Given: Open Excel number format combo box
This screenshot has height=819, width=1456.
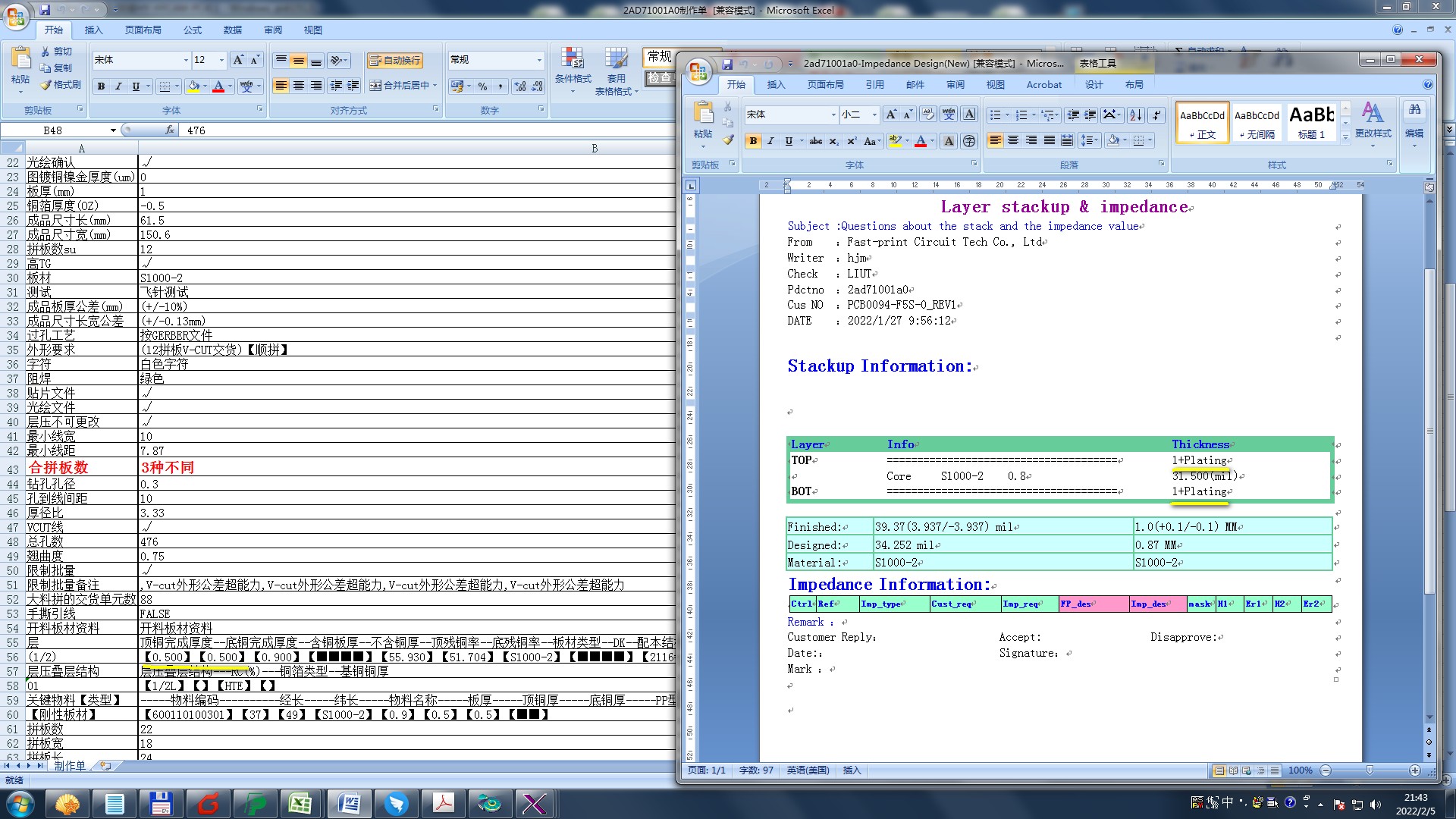Looking at the screenshot, I should point(539,60).
